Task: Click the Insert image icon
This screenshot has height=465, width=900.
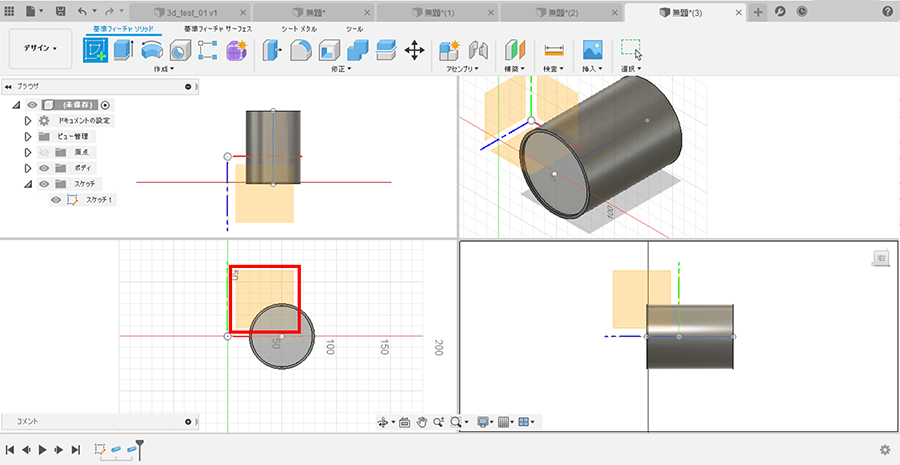Action: point(593,50)
